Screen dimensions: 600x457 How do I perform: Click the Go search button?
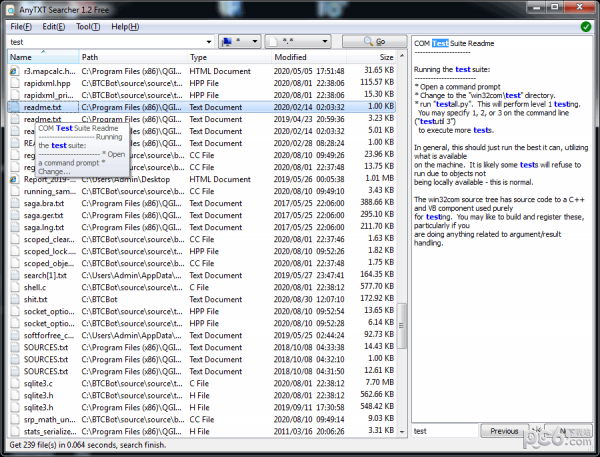[374, 41]
